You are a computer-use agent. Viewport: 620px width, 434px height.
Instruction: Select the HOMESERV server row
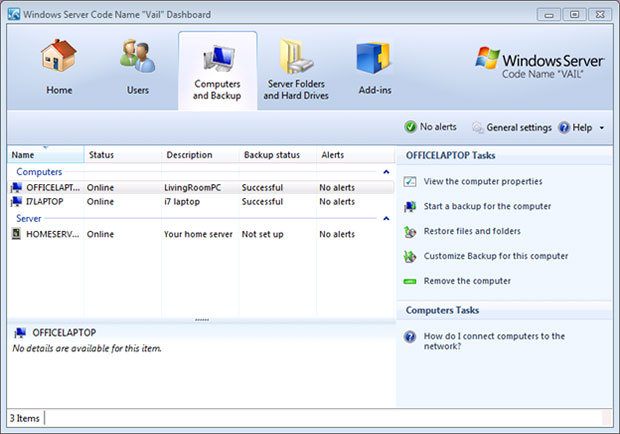201,234
